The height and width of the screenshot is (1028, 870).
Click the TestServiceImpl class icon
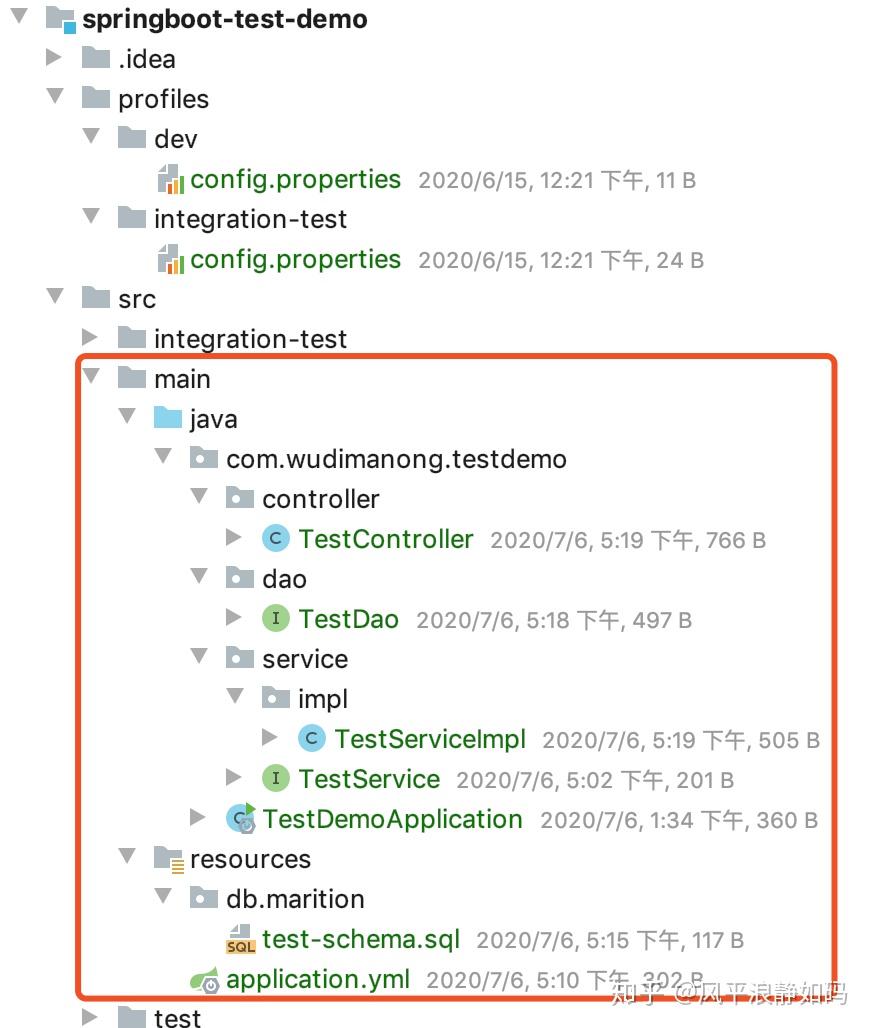(311, 739)
